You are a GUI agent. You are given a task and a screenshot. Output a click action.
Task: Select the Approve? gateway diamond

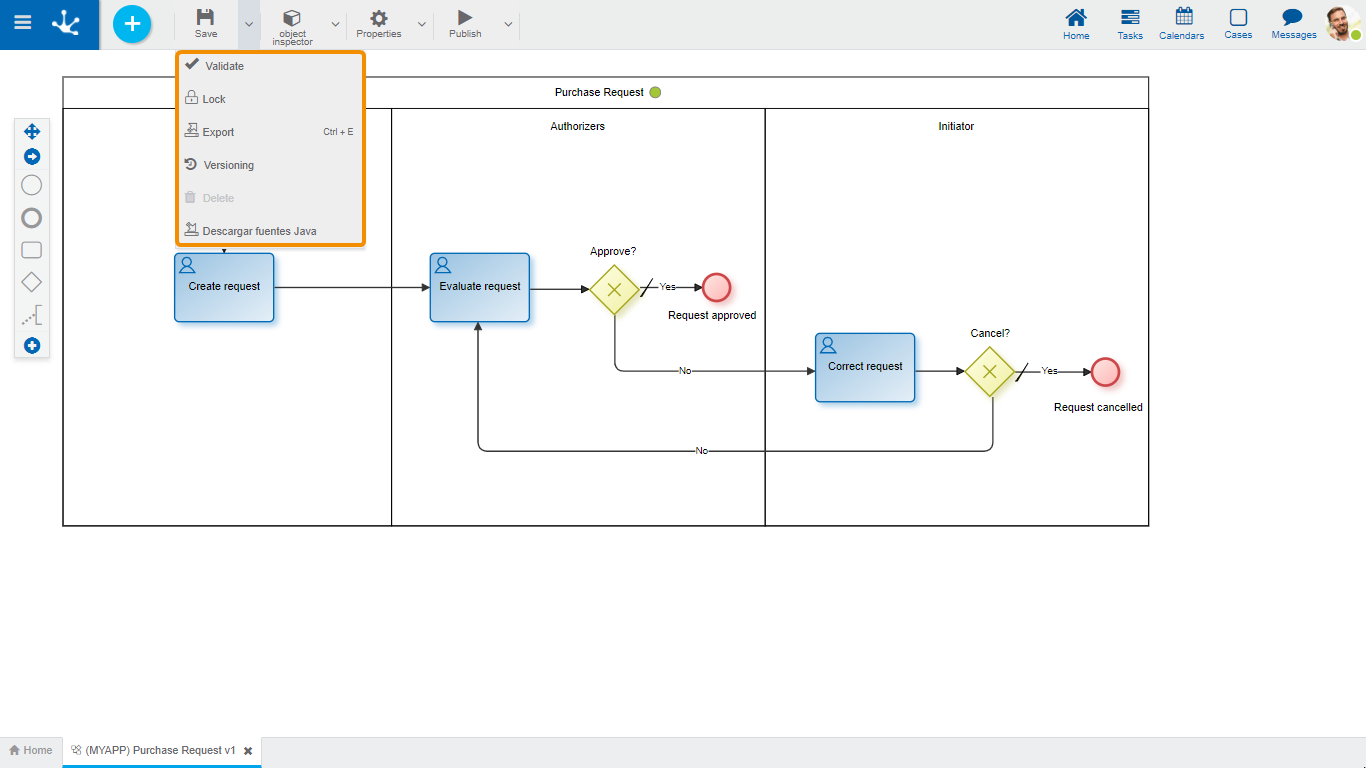click(614, 289)
